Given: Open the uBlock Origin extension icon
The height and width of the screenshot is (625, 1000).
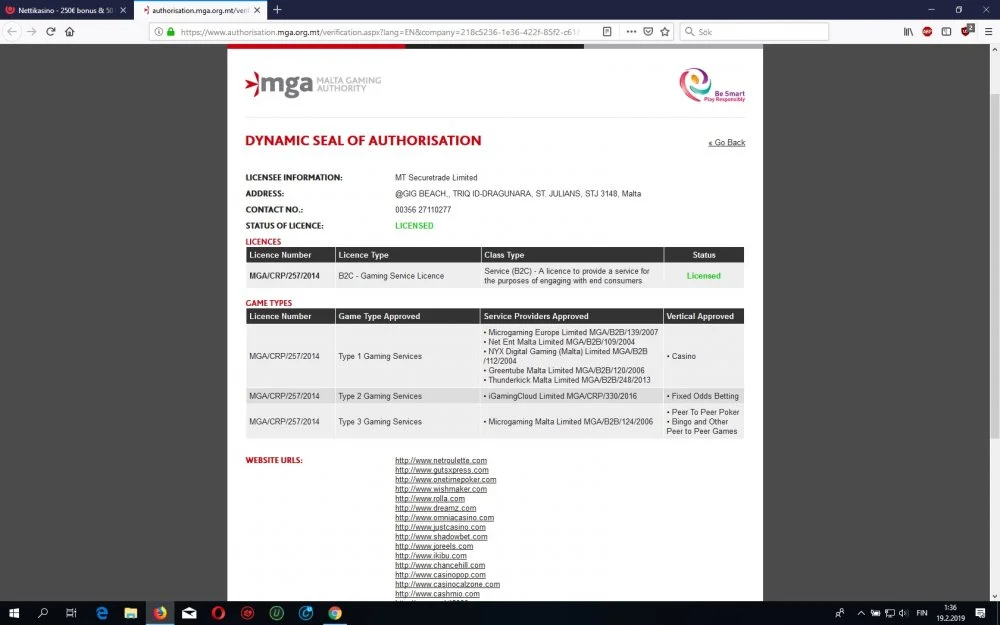Looking at the screenshot, I should (967, 31).
